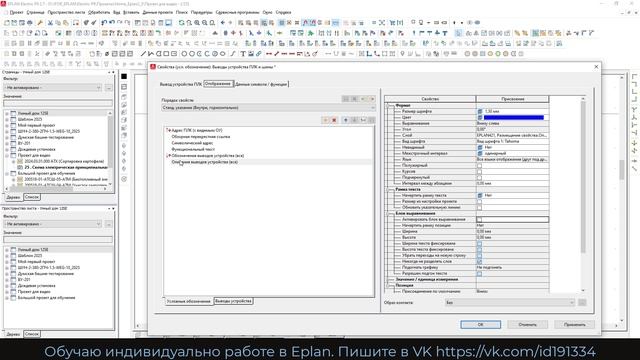Switch to the Дерево tab in the Страницы panel
Viewport: 640px width, 360px height.
13,197
